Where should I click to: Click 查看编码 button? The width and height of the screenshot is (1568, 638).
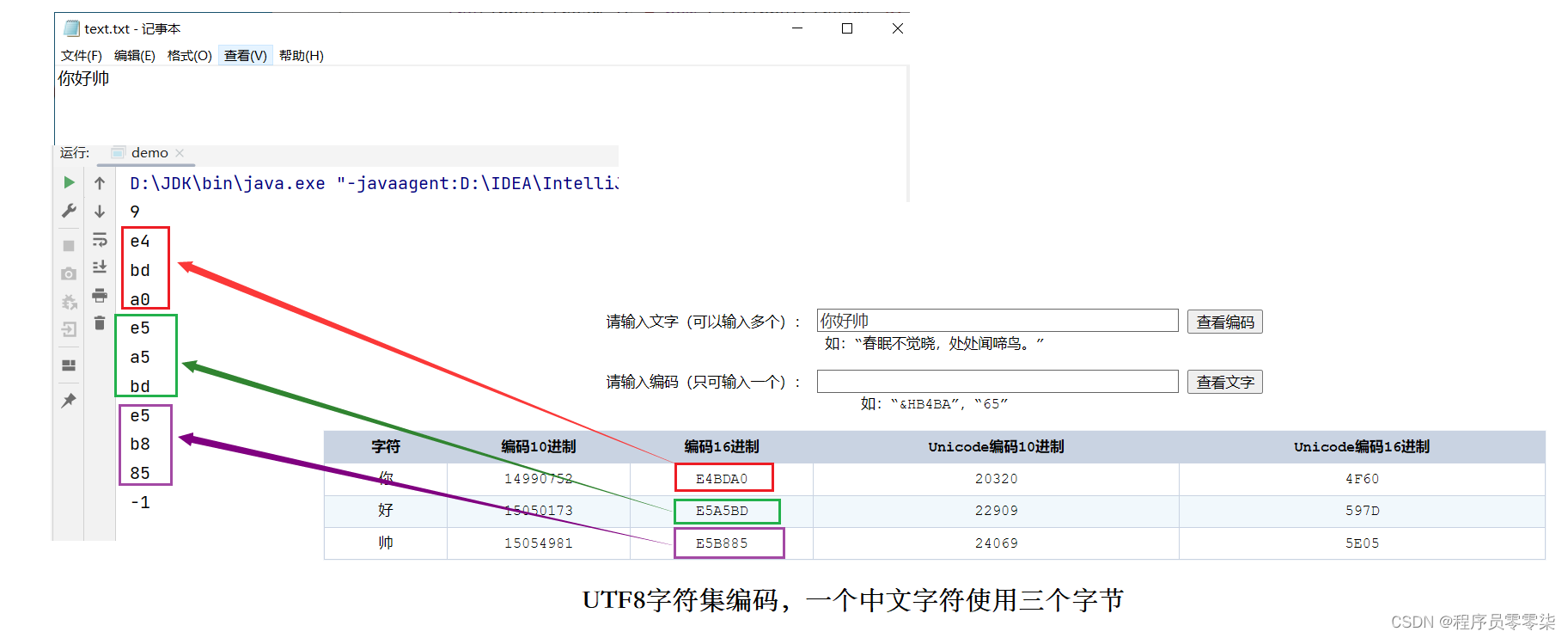[1225, 322]
